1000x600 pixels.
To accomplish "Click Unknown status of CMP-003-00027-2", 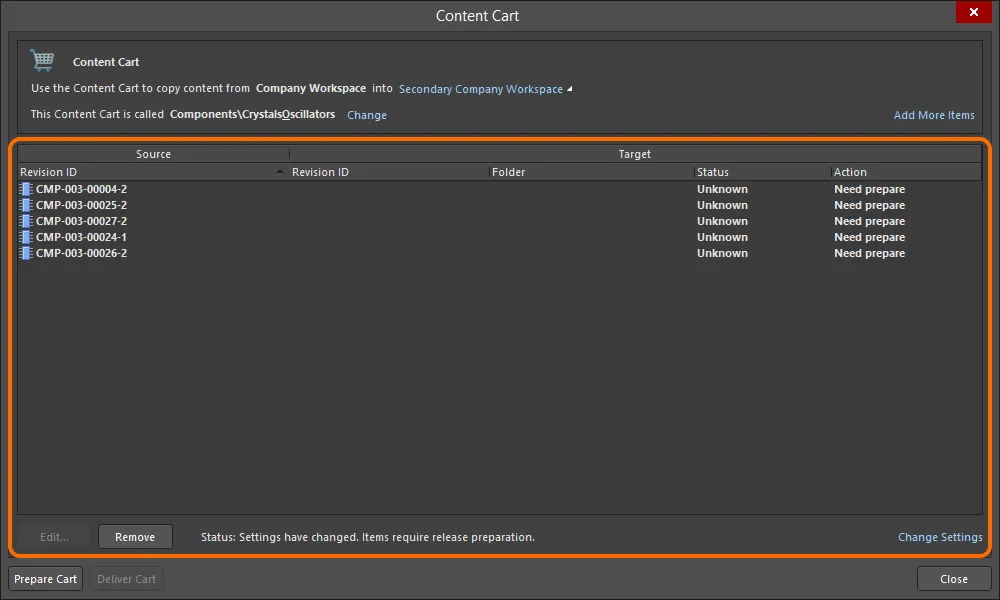I will tap(722, 221).
